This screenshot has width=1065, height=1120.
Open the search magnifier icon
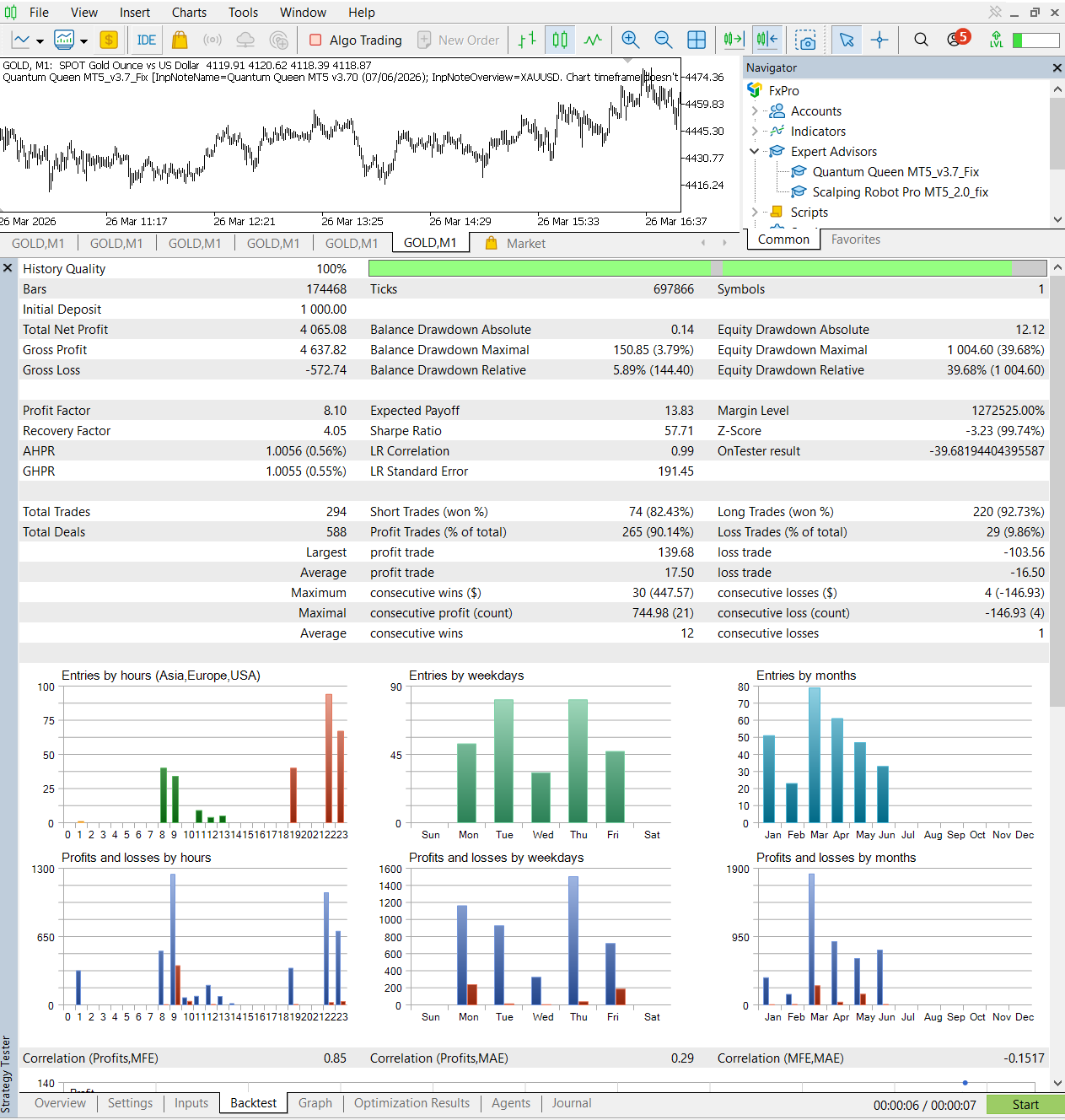pos(921,40)
